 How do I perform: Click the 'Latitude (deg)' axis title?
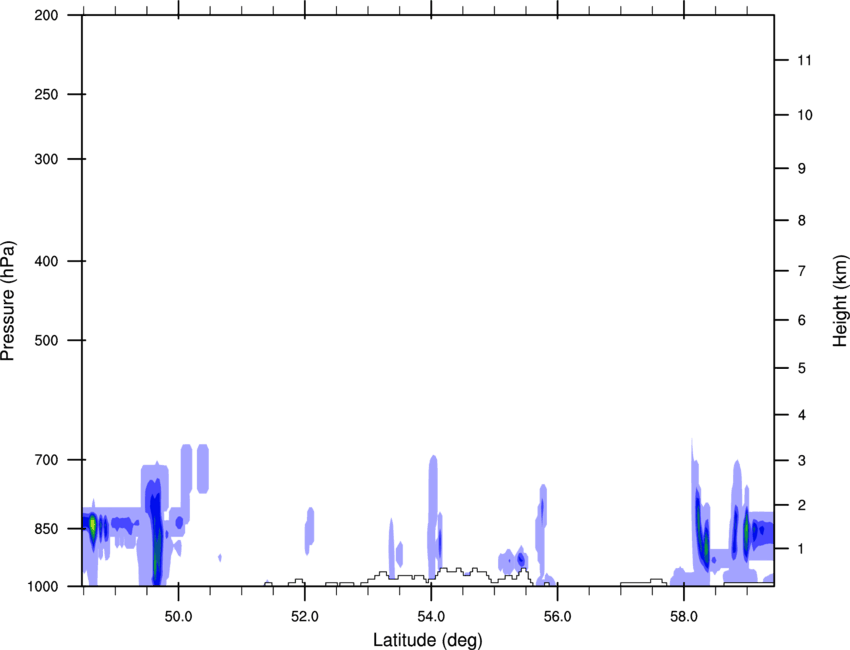coord(428,640)
